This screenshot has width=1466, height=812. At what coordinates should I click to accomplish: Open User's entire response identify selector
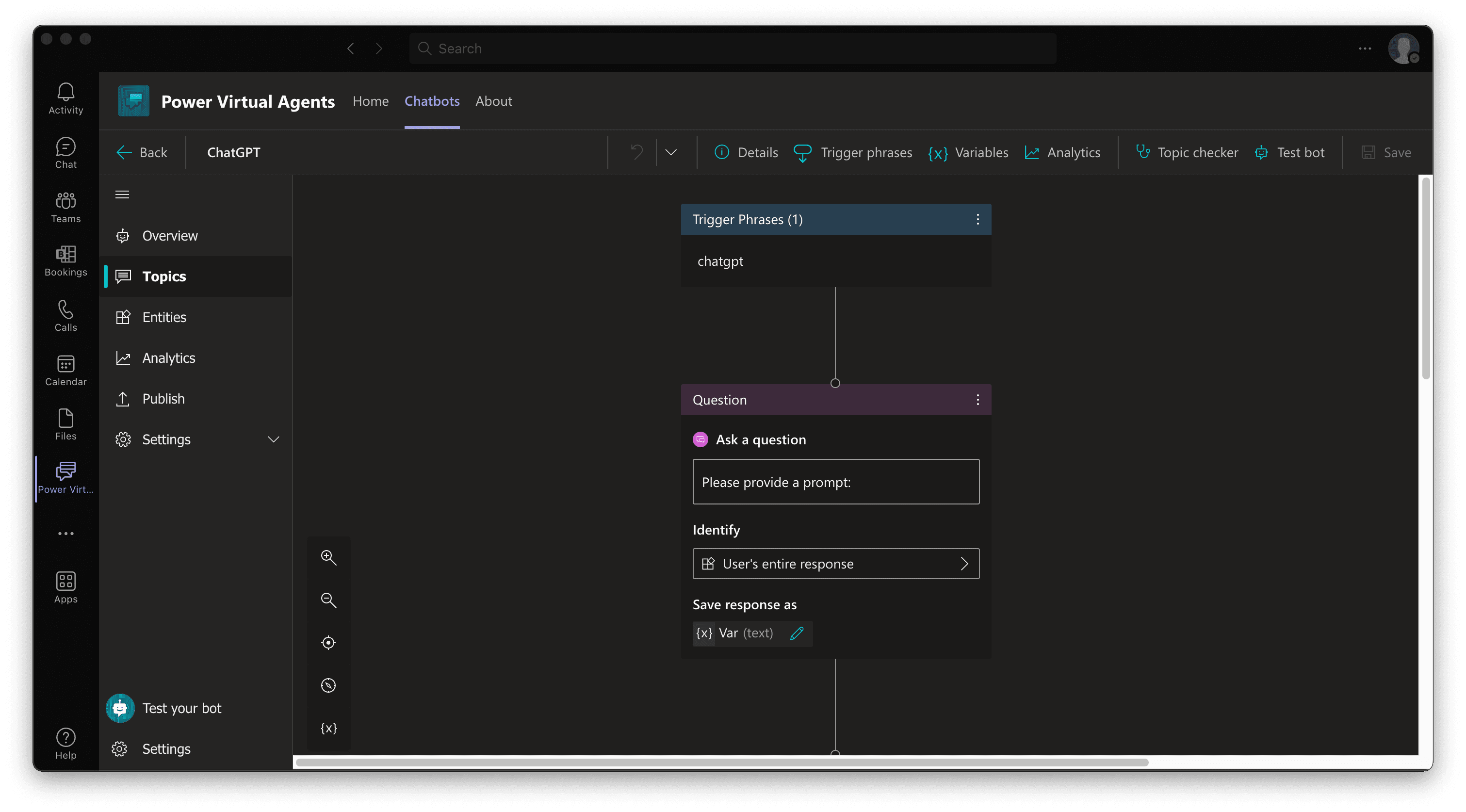[835, 564]
